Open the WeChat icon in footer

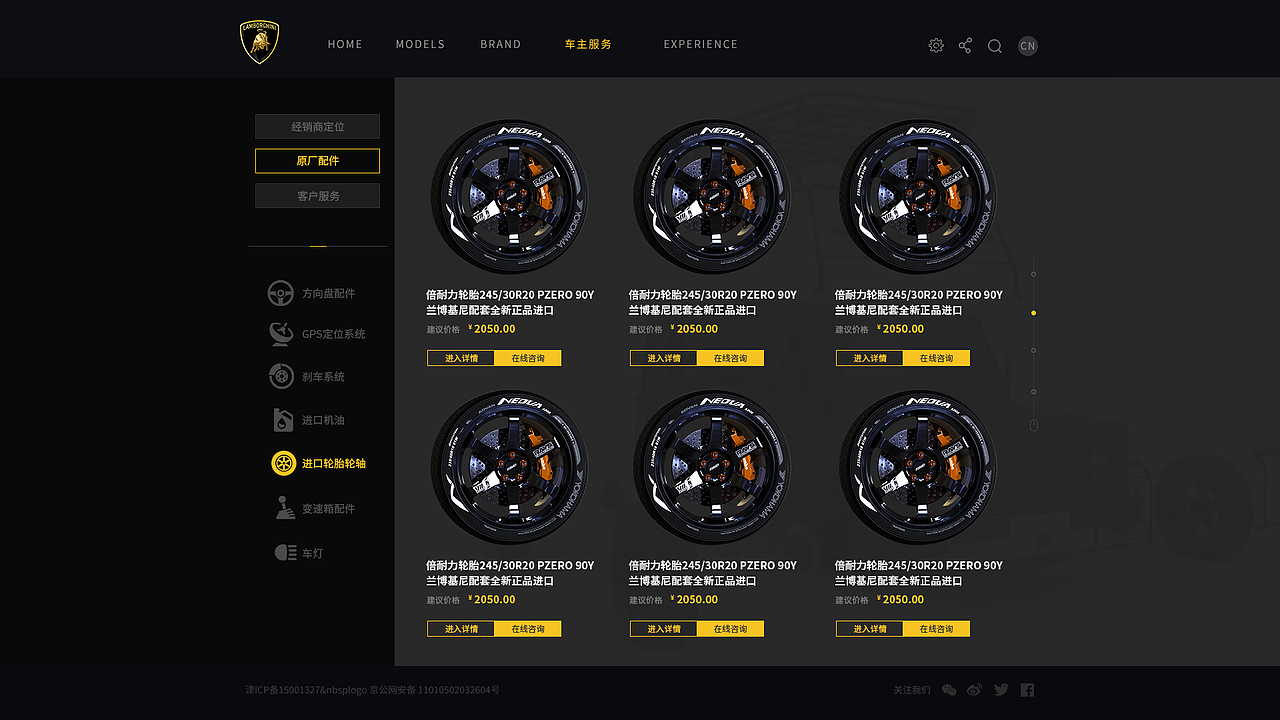[950, 690]
